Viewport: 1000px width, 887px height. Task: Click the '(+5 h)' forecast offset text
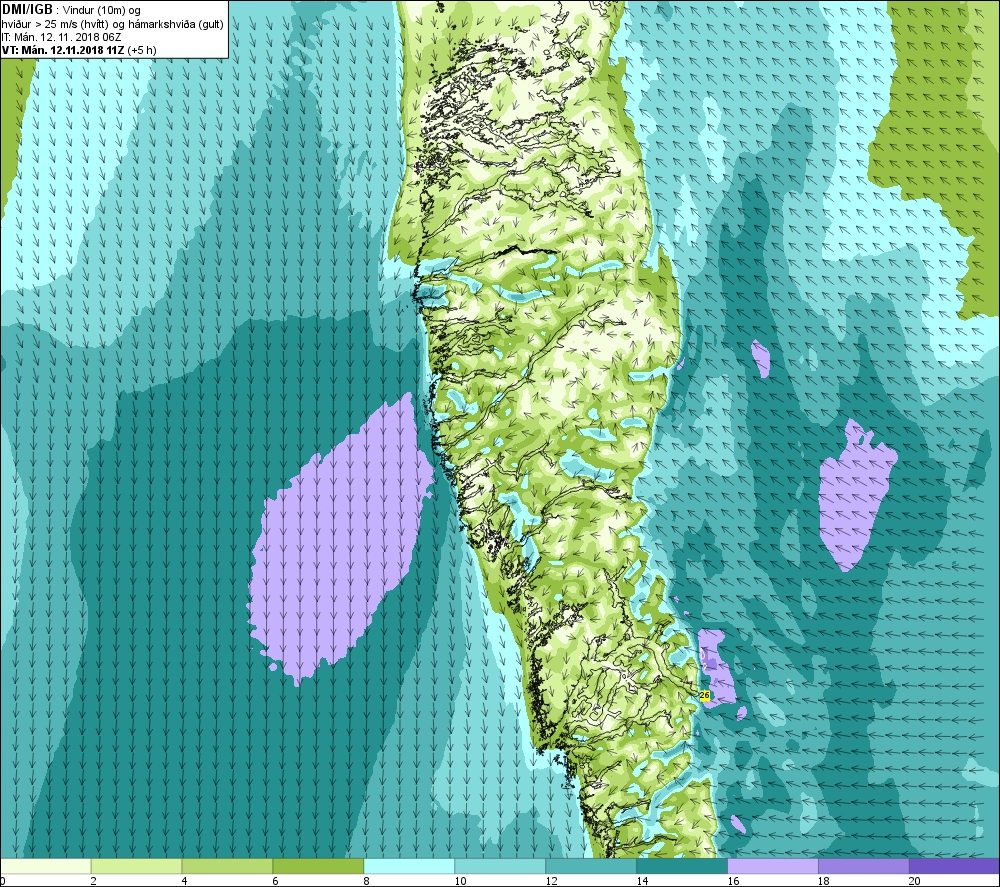[142, 50]
